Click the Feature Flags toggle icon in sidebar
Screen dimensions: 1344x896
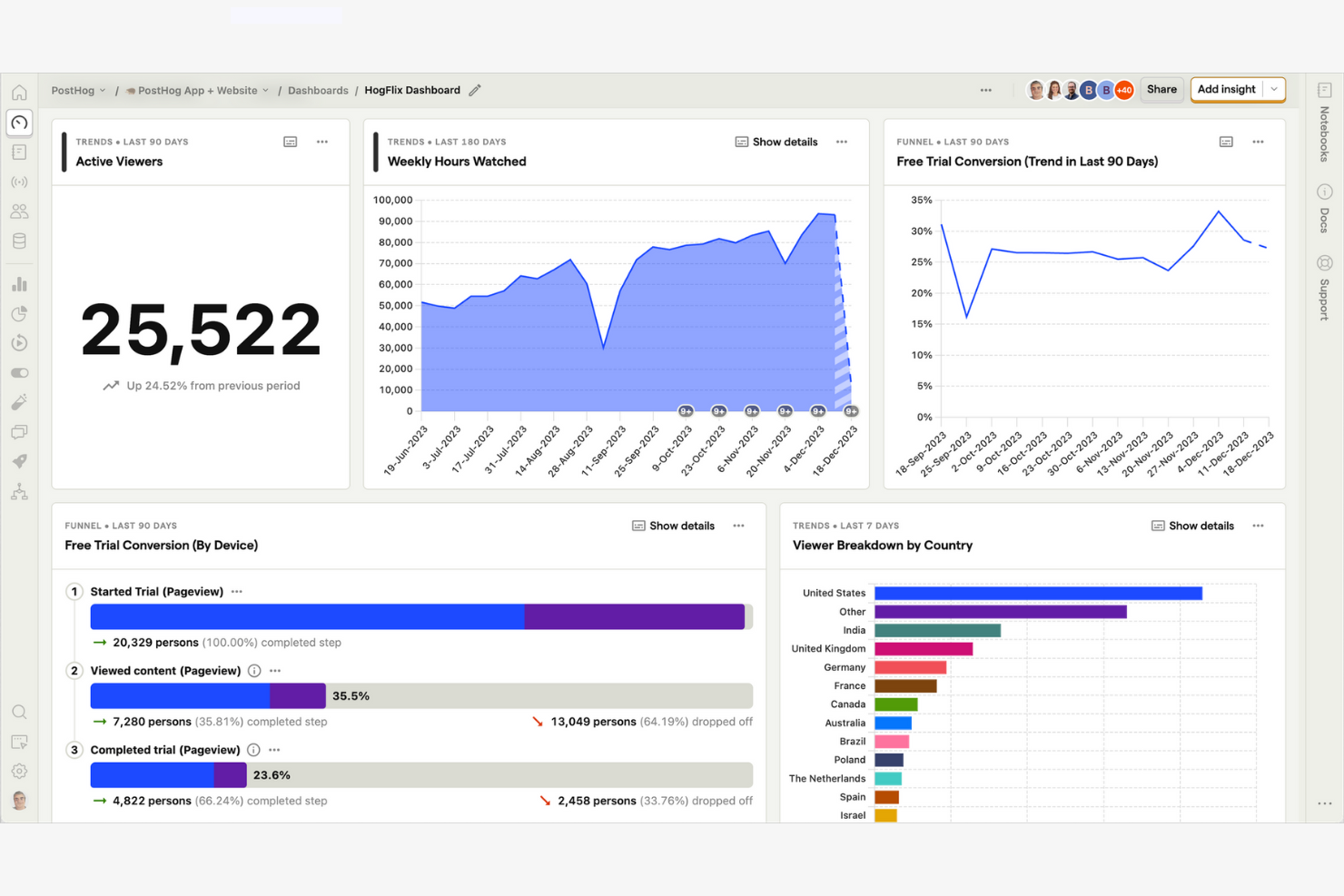click(19, 372)
